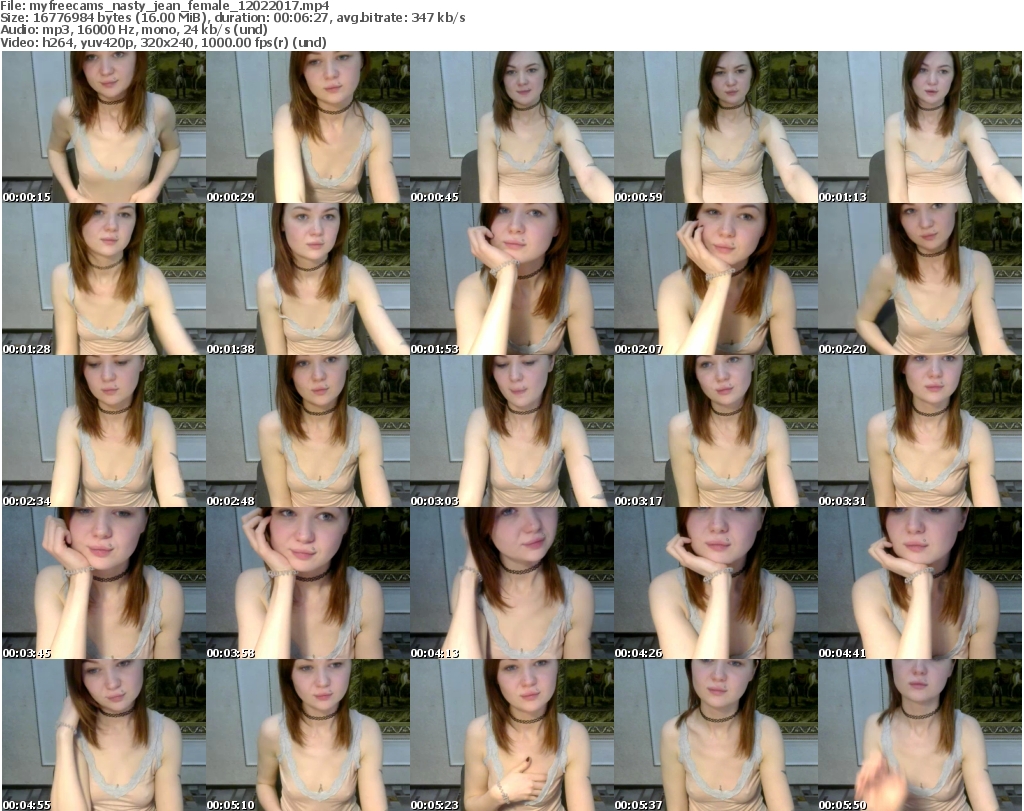
Task: Select the thumbnail marked 00:04:55
Action: 104,735
